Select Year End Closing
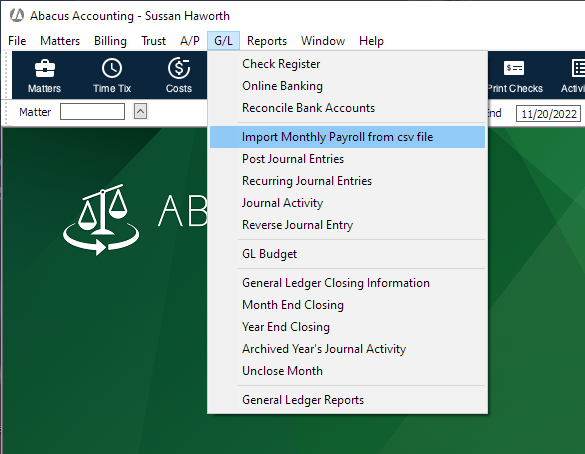Screen dimensions: 585x454 [347, 327]
